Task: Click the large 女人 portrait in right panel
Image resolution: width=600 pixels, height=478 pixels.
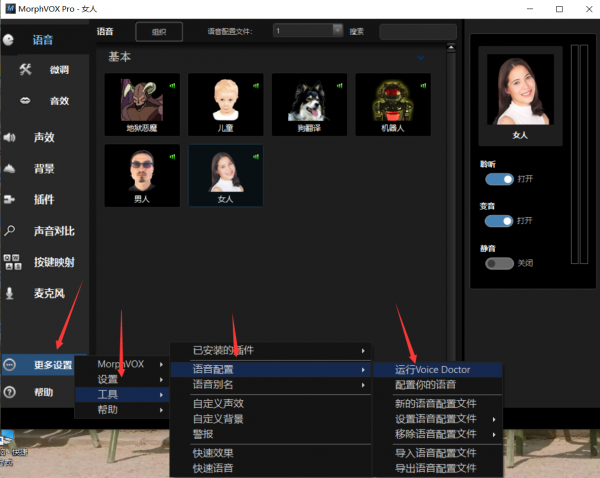Action: (520, 89)
